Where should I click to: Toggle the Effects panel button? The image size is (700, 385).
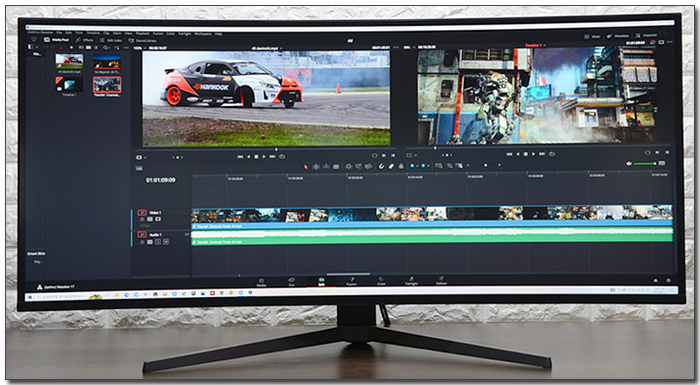[x=84, y=40]
